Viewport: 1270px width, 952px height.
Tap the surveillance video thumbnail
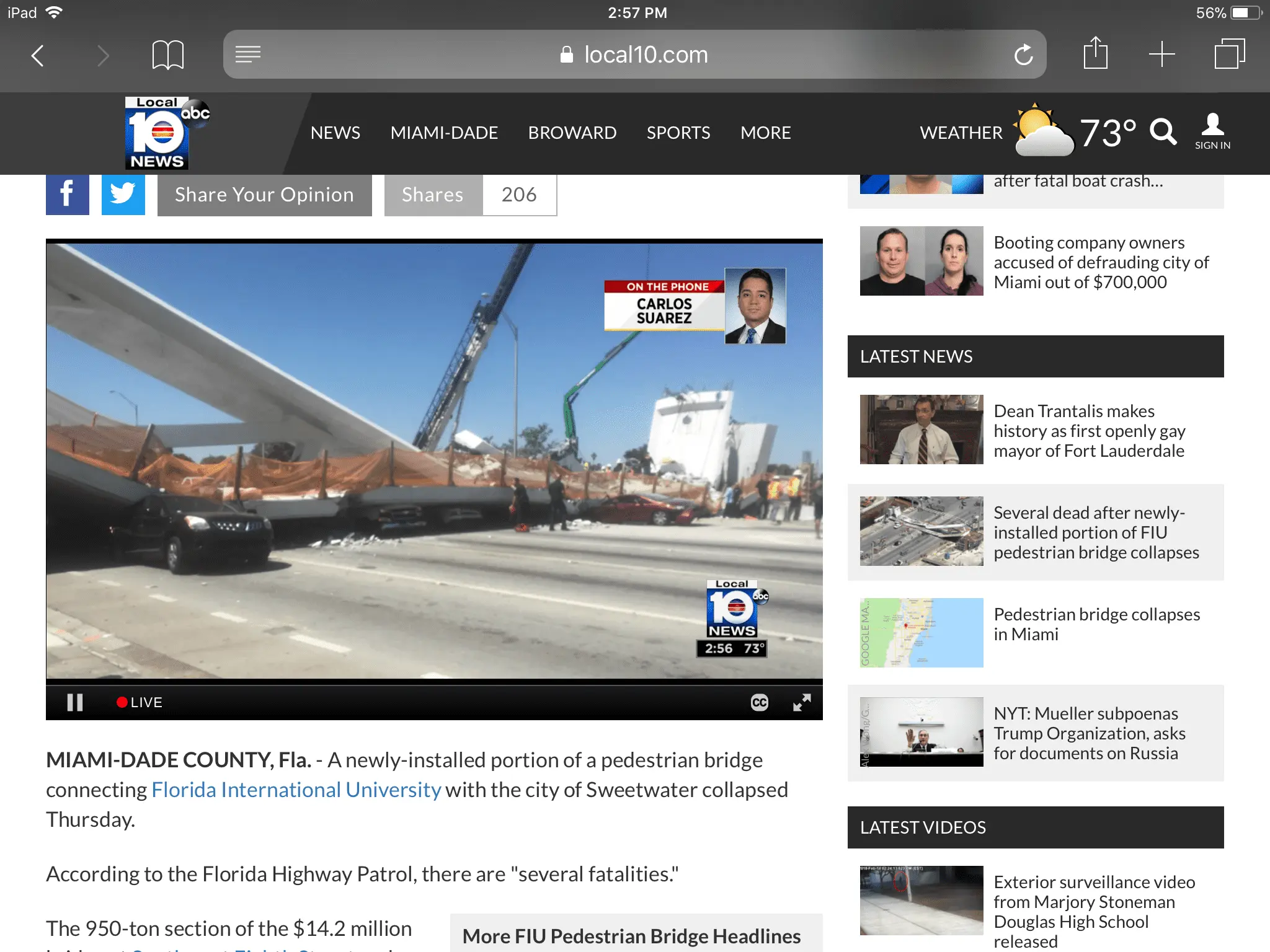[921, 901]
